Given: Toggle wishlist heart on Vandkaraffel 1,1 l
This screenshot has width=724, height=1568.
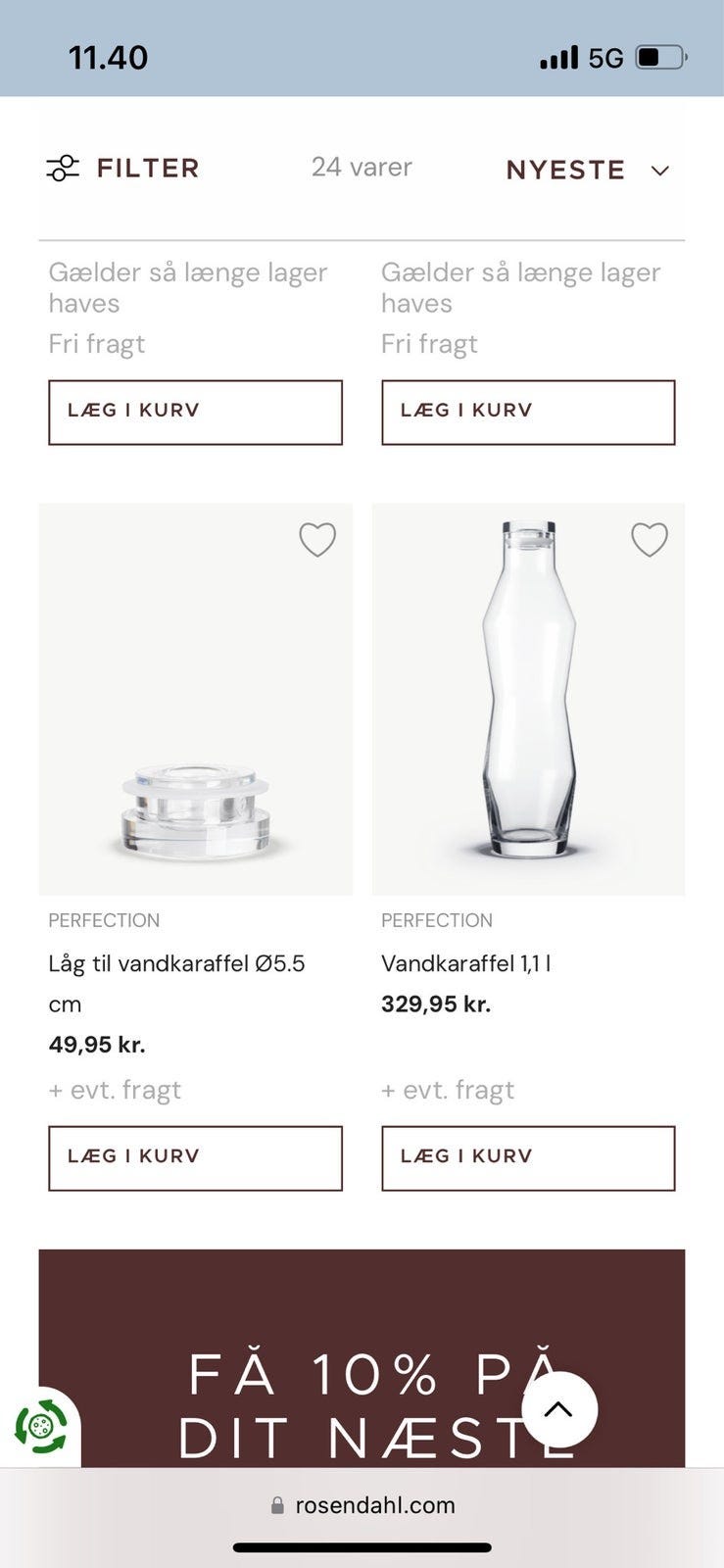Looking at the screenshot, I should pyautogui.click(x=650, y=539).
